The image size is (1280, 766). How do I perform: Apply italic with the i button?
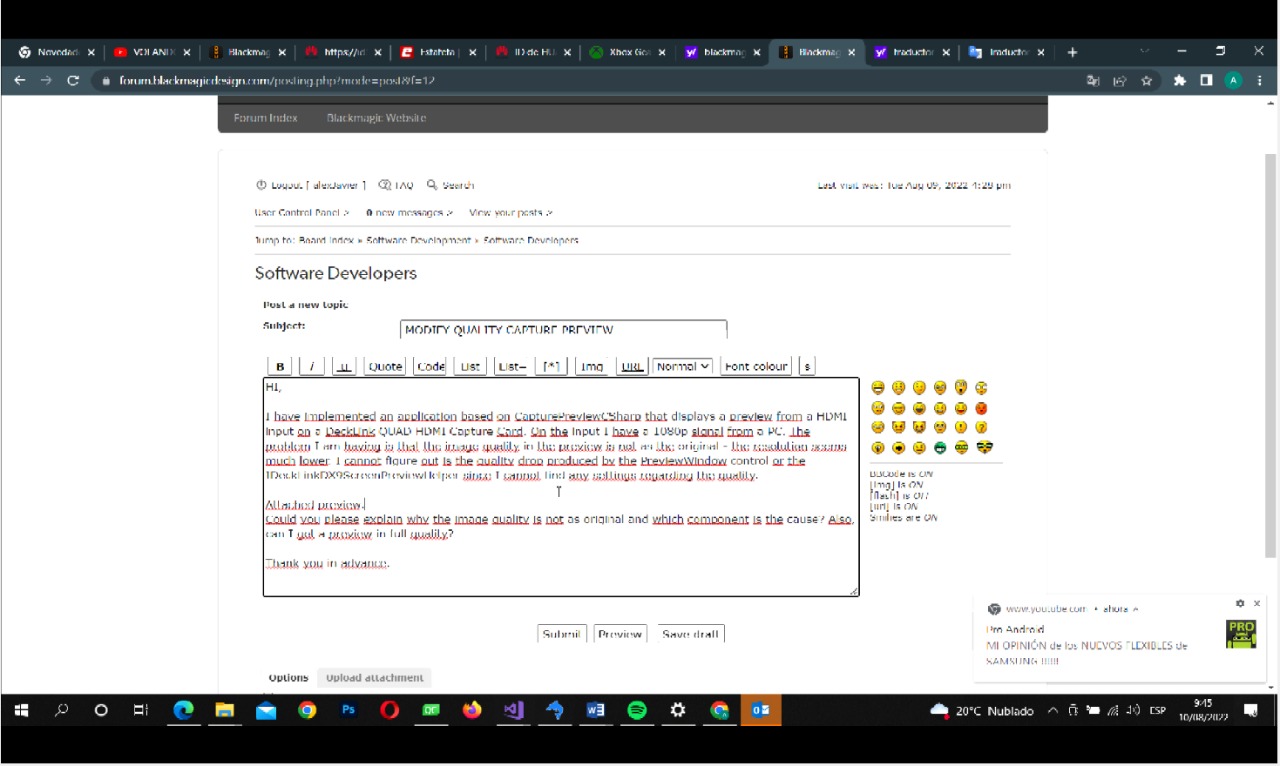click(311, 367)
